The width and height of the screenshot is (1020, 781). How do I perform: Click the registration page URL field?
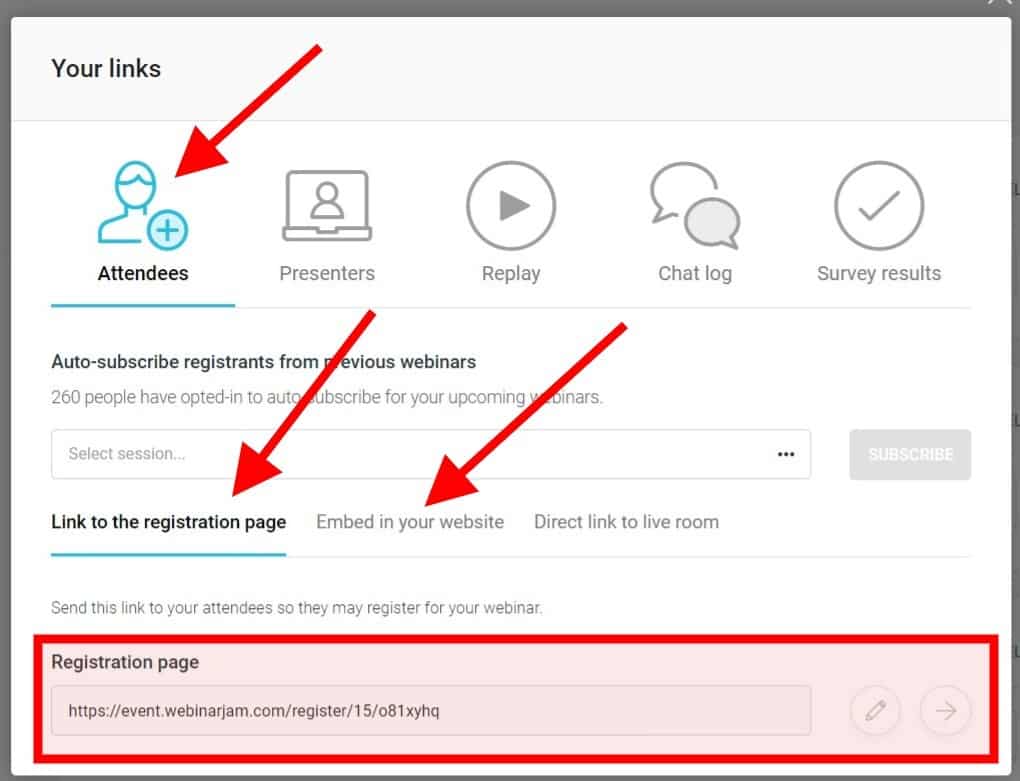click(x=431, y=710)
